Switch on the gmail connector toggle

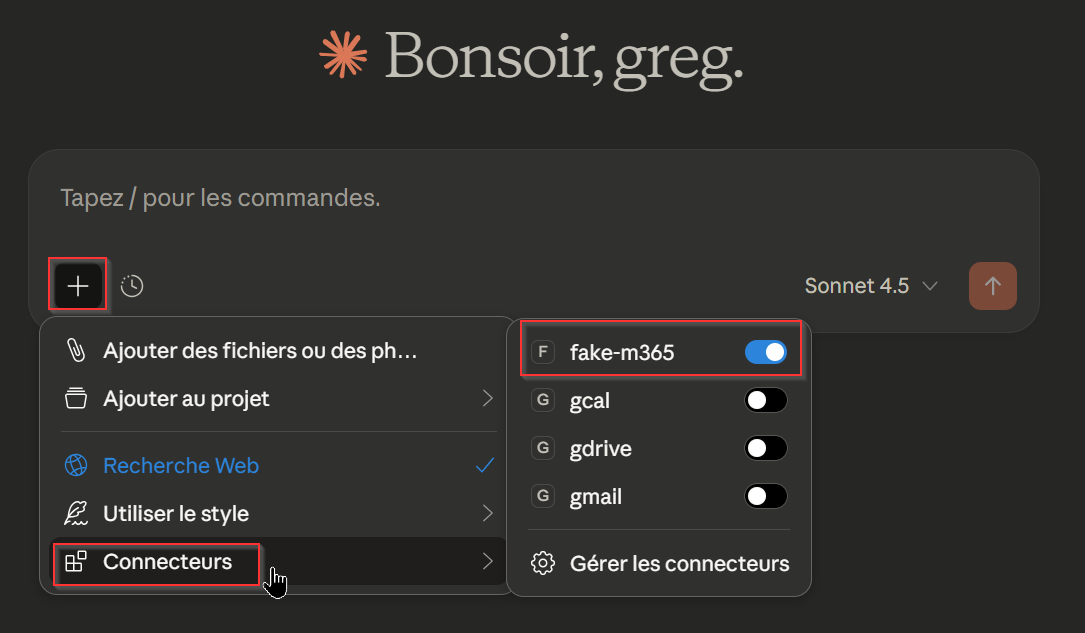click(766, 496)
